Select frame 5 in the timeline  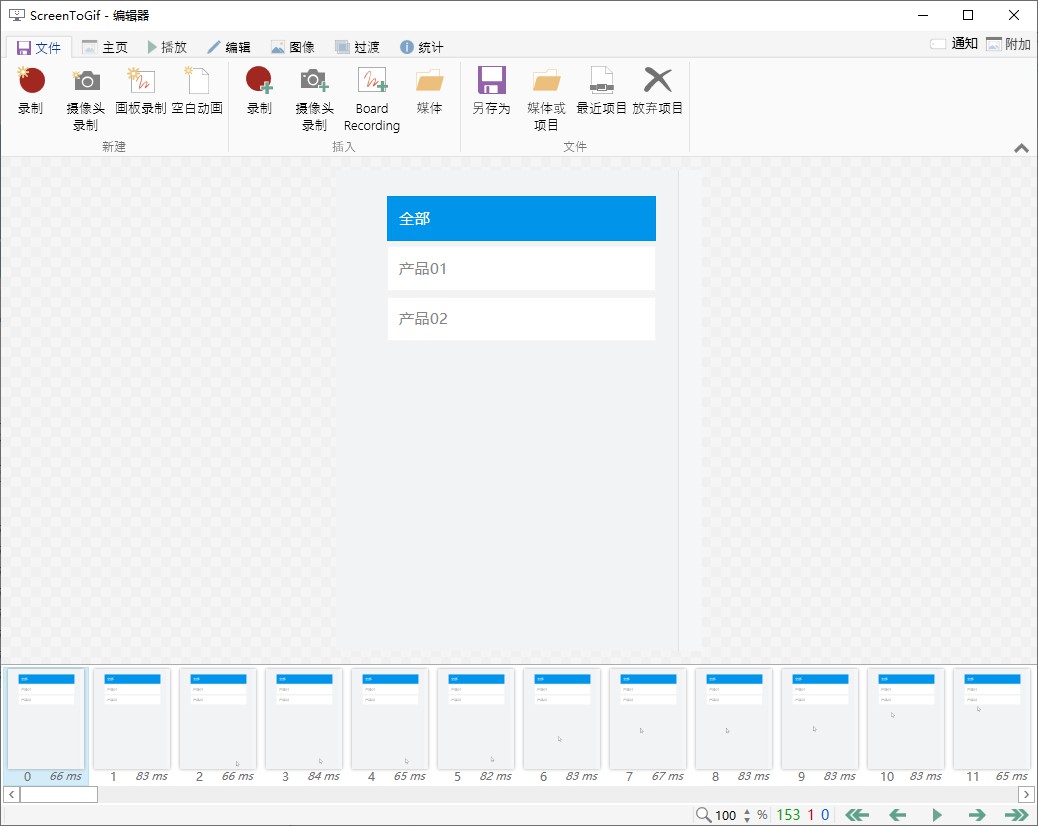pyautogui.click(x=475, y=718)
